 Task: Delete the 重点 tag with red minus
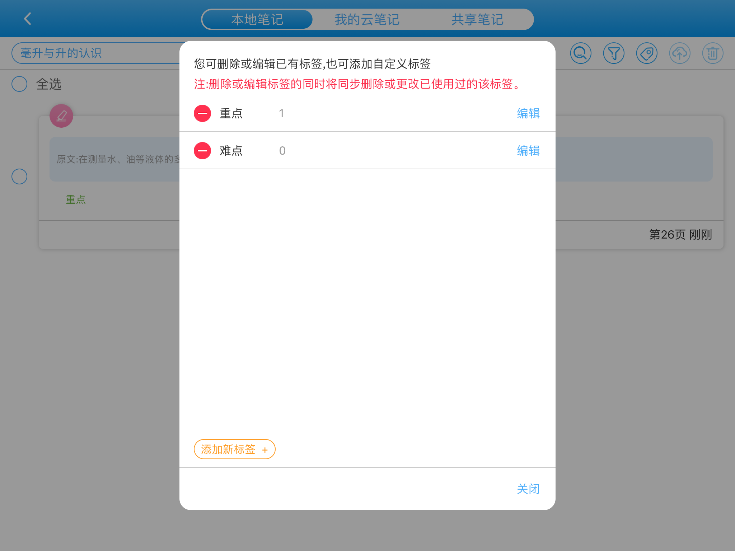click(x=202, y=113)
